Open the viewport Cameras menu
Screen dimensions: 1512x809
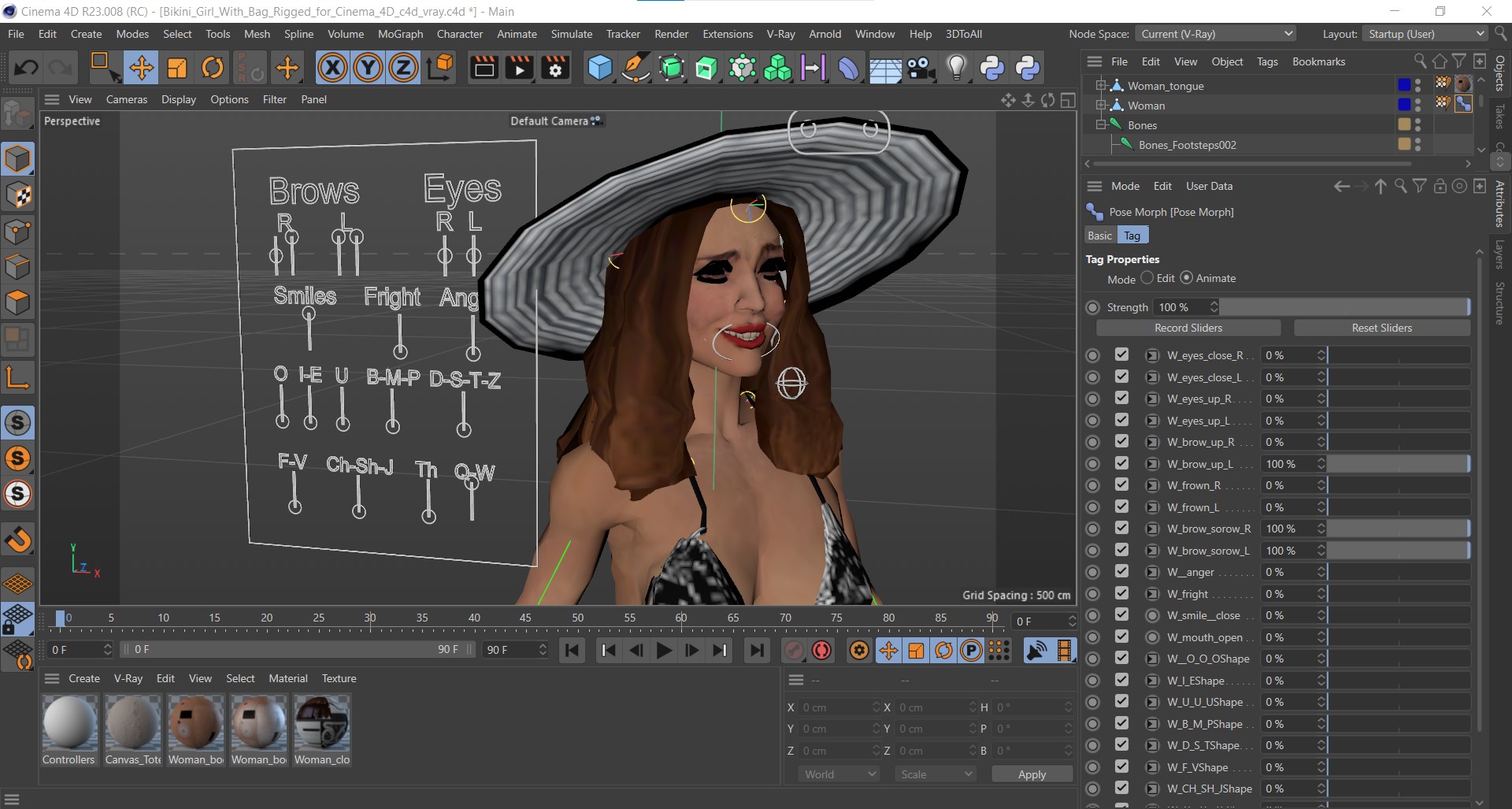pos(127,99)
